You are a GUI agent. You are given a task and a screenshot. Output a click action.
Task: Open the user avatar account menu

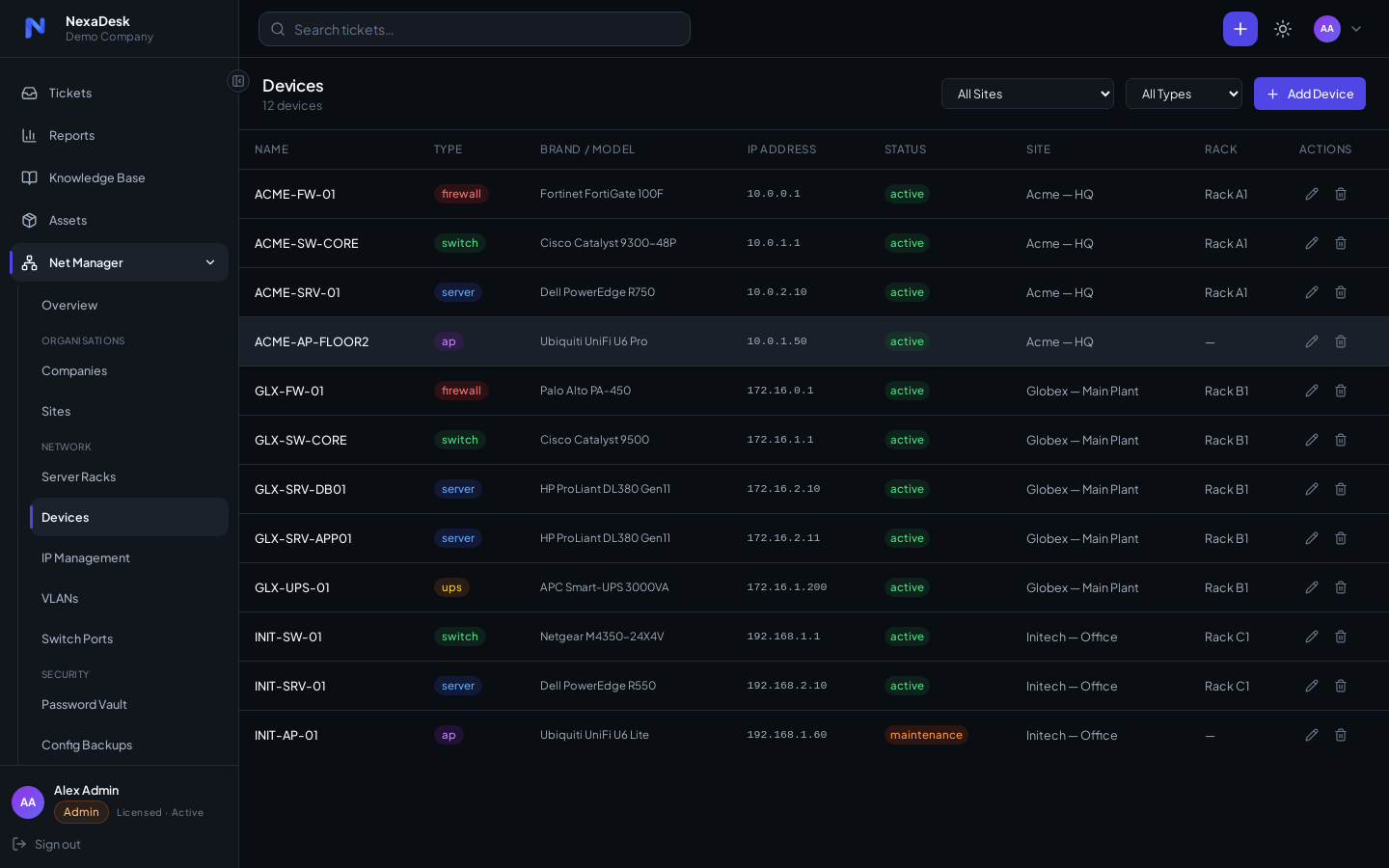tap(1338, 29)
